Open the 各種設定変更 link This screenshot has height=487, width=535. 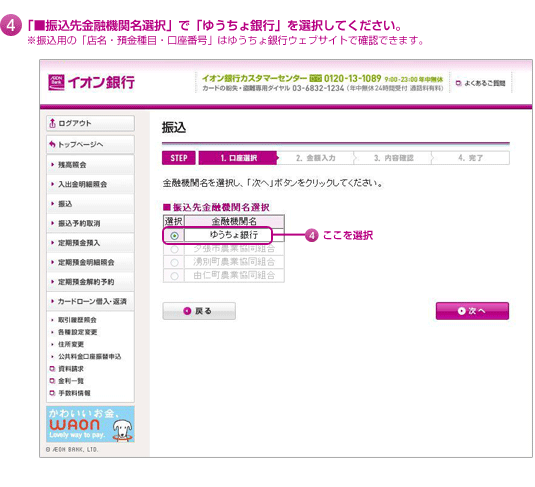[x=77, y=332]
